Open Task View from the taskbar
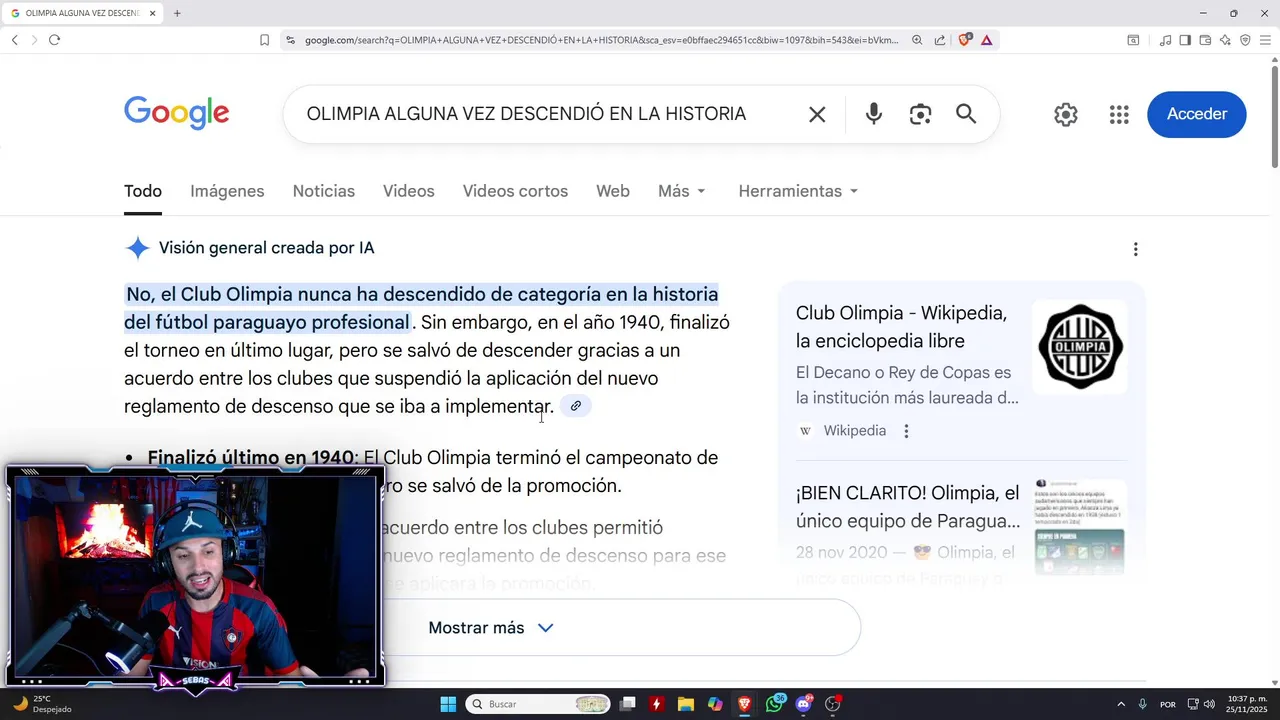The height and width of the screenshot is (720, 1280). click(627, 704)
